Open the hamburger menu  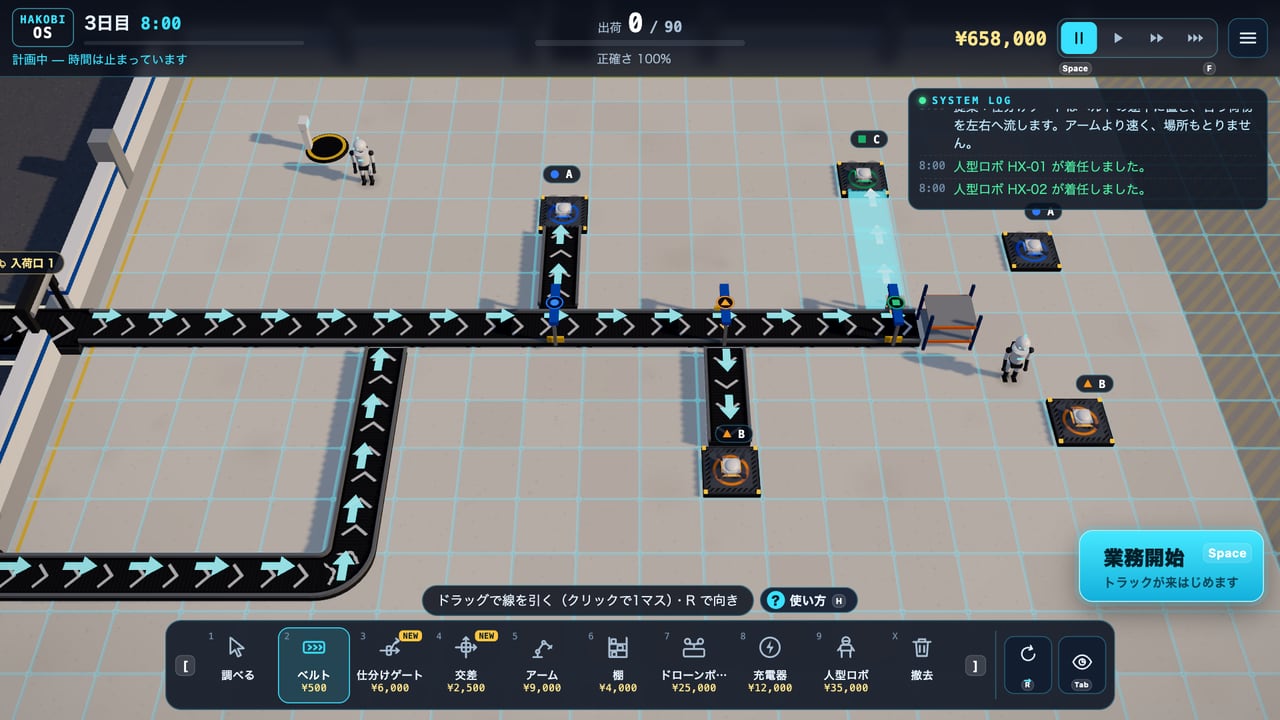(x=1248, y=38)
